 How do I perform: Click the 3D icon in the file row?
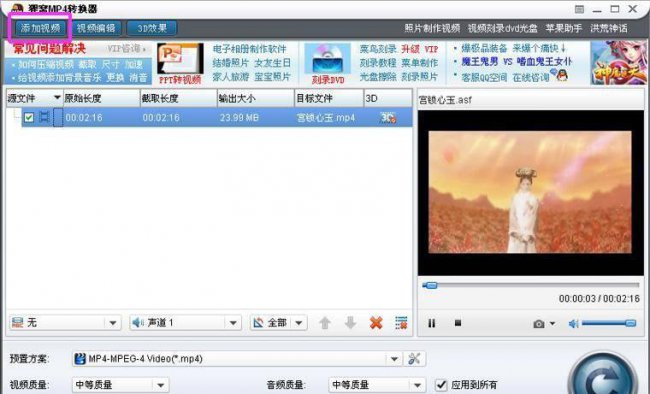pyautogui.click(x=388, y=118)
